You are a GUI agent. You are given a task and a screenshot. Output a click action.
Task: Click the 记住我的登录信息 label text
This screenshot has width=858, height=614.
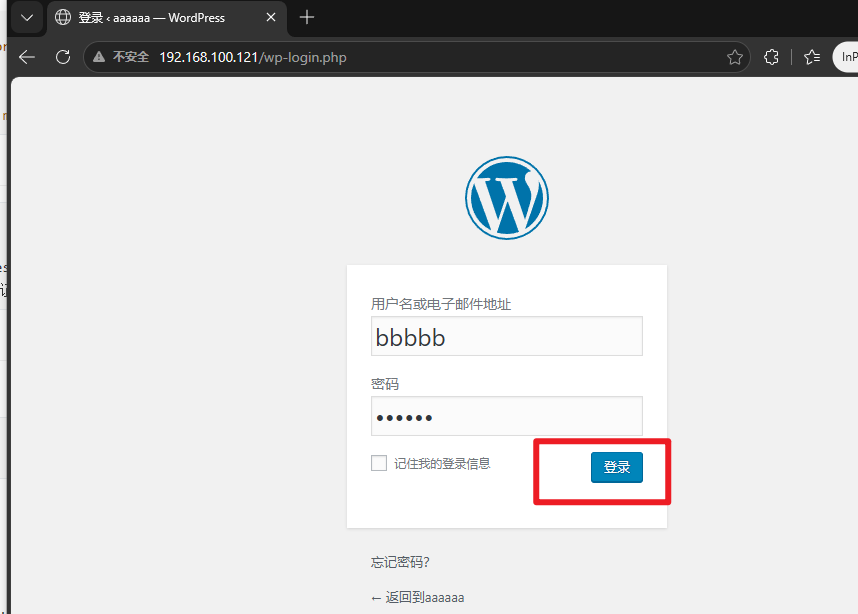tap(442, 464)
